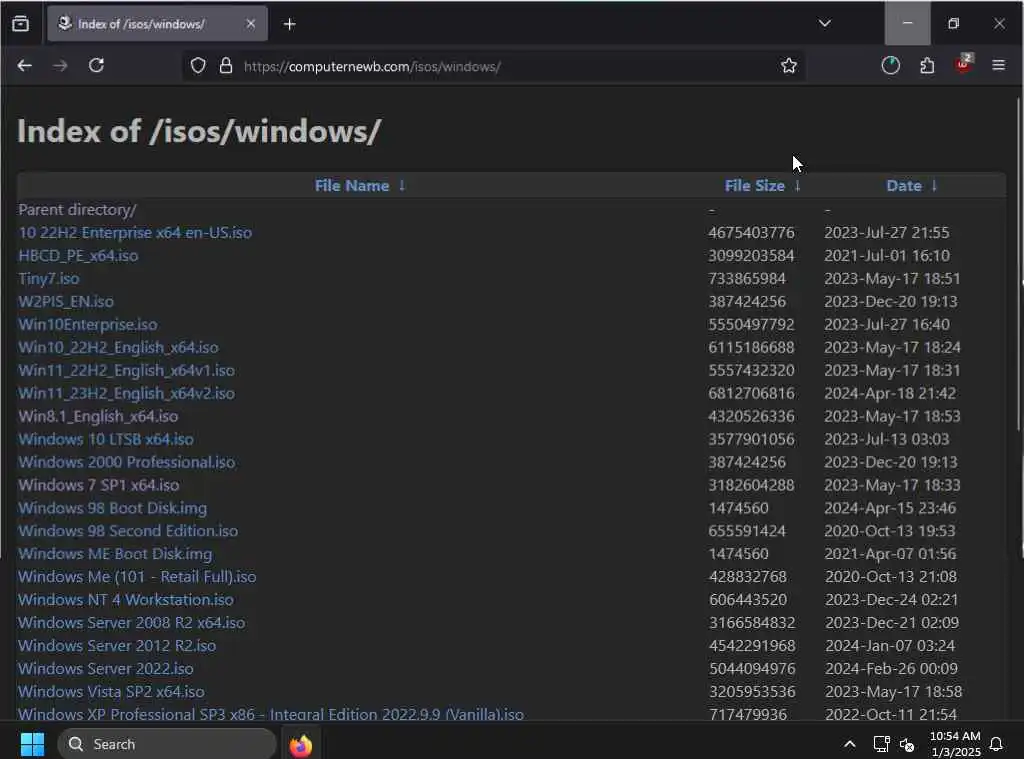Show site security padlock info
This screenshot has height=759, width=1024.
tap(226, 66)
